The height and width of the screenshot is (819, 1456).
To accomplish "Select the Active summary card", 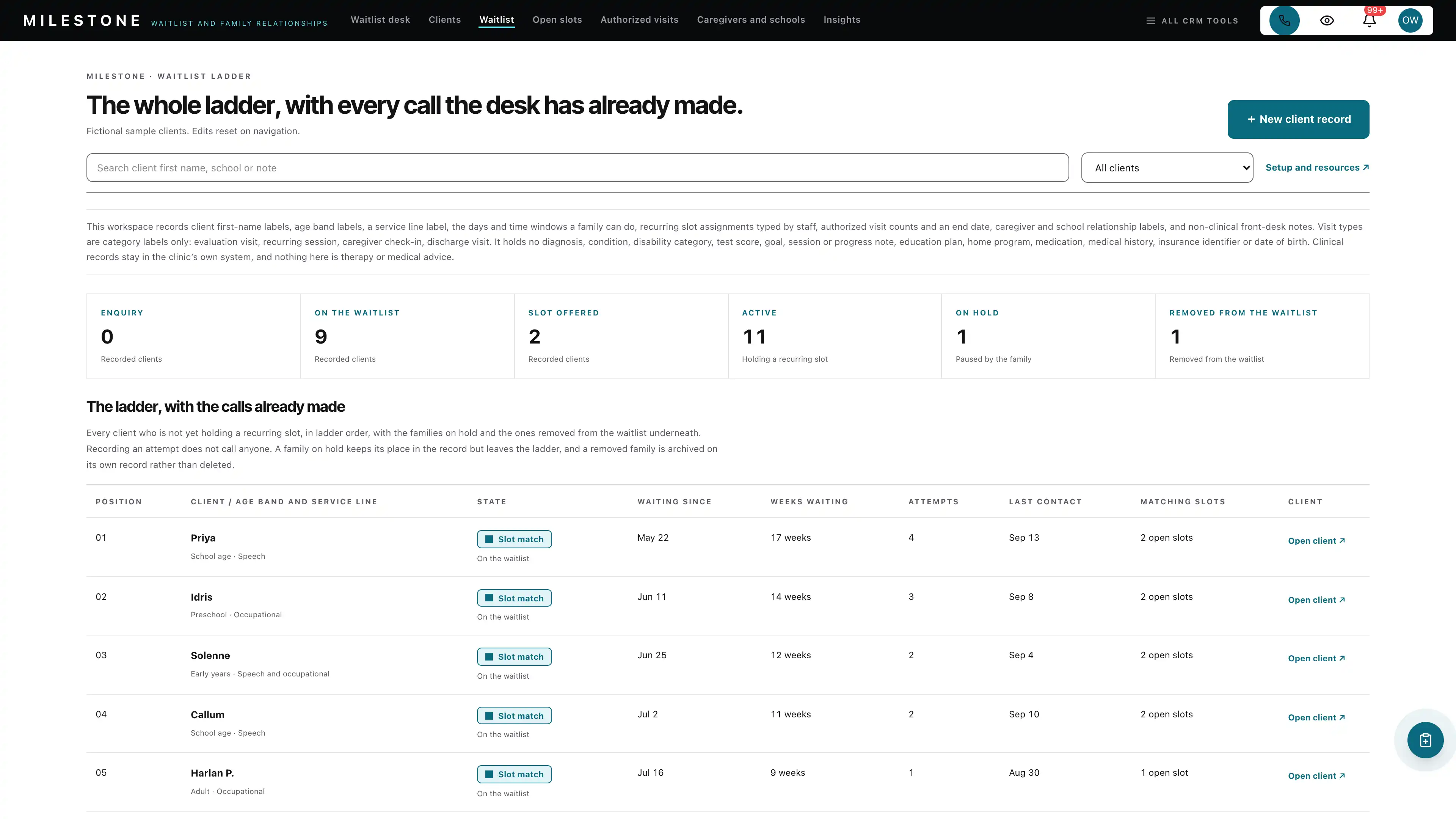I will click(x=835, y=336).
